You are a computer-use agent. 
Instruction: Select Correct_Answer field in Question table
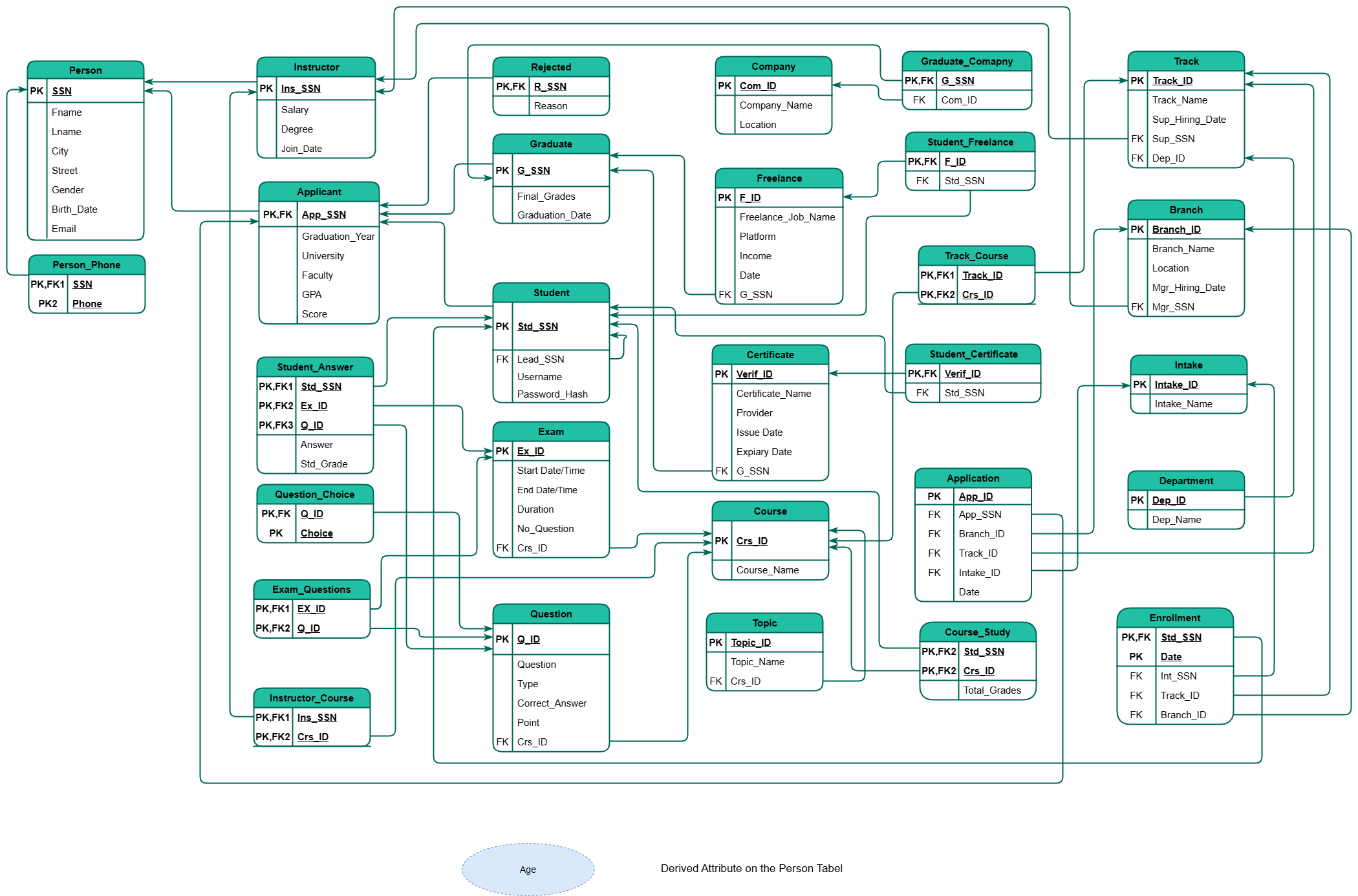click(552, 703)
